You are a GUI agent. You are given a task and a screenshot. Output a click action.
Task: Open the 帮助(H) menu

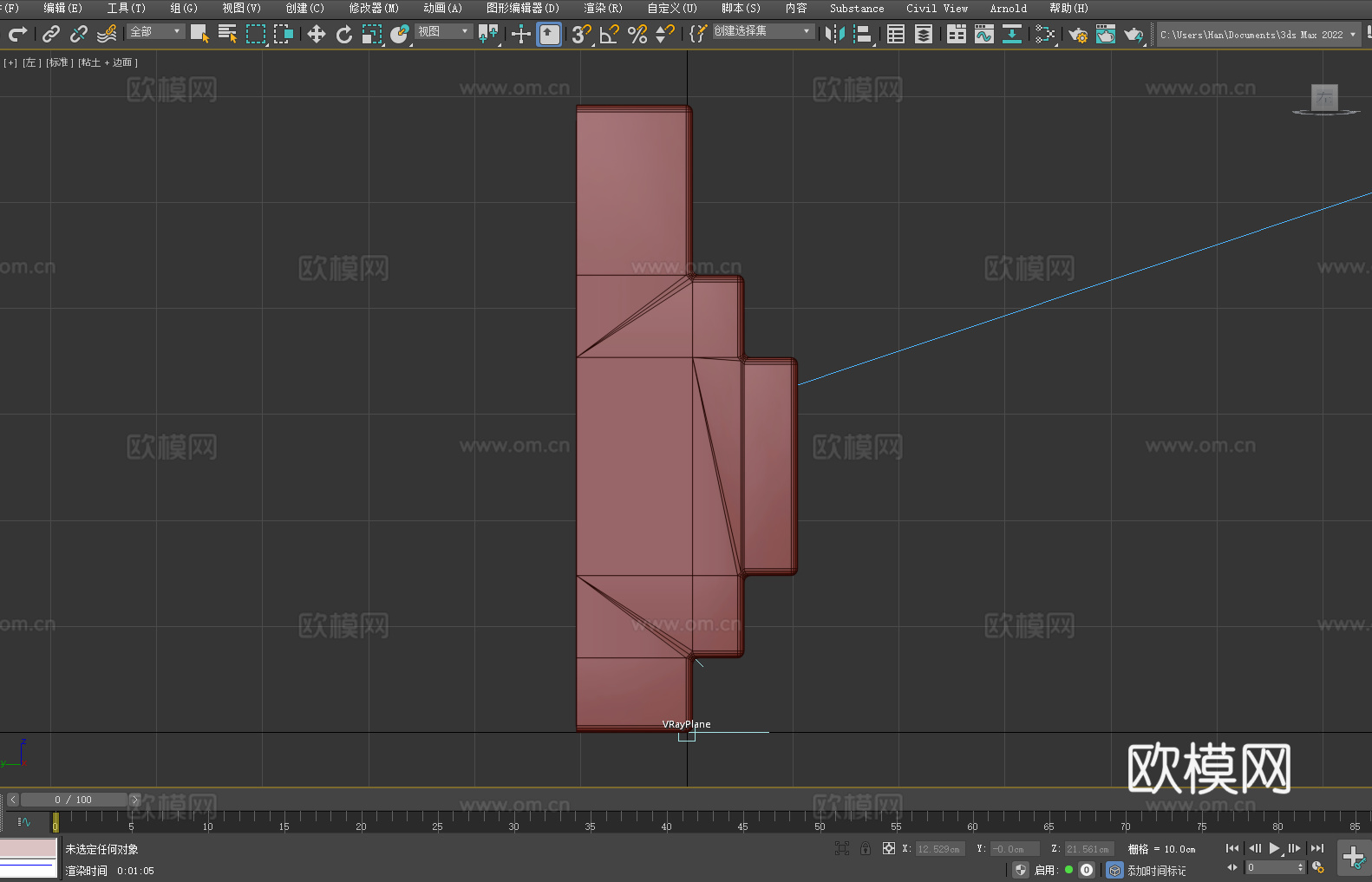click(1068, 8)
